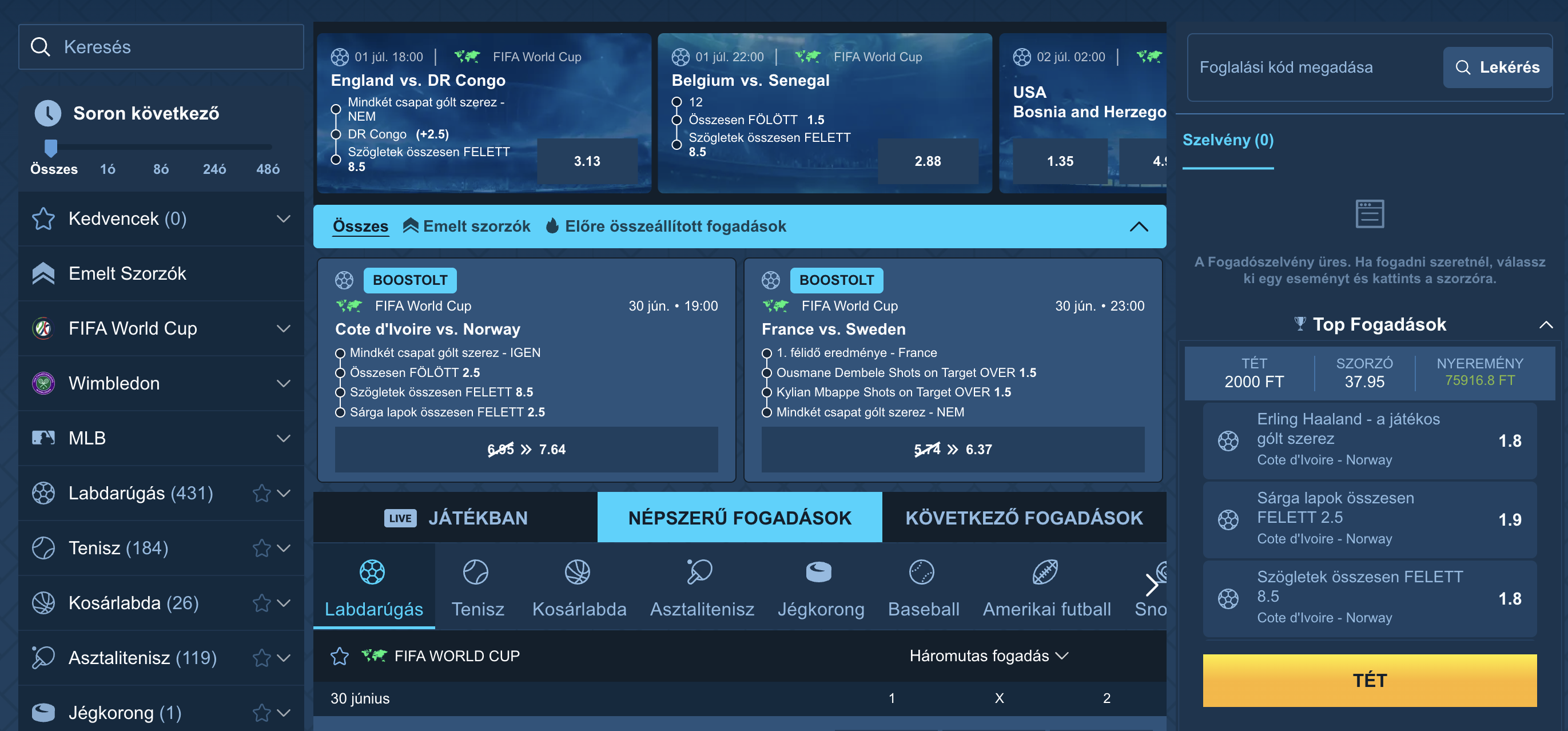Click the next arrow in sports row
Viewport: 1568px width, 731px height.
click(x=1151, y=585)
